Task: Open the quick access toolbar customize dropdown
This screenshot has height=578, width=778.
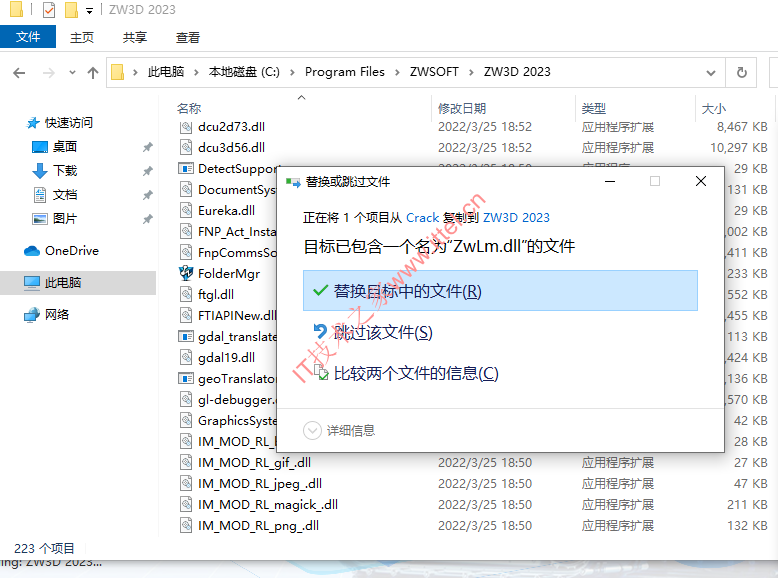Action: (x=89, y=10)
